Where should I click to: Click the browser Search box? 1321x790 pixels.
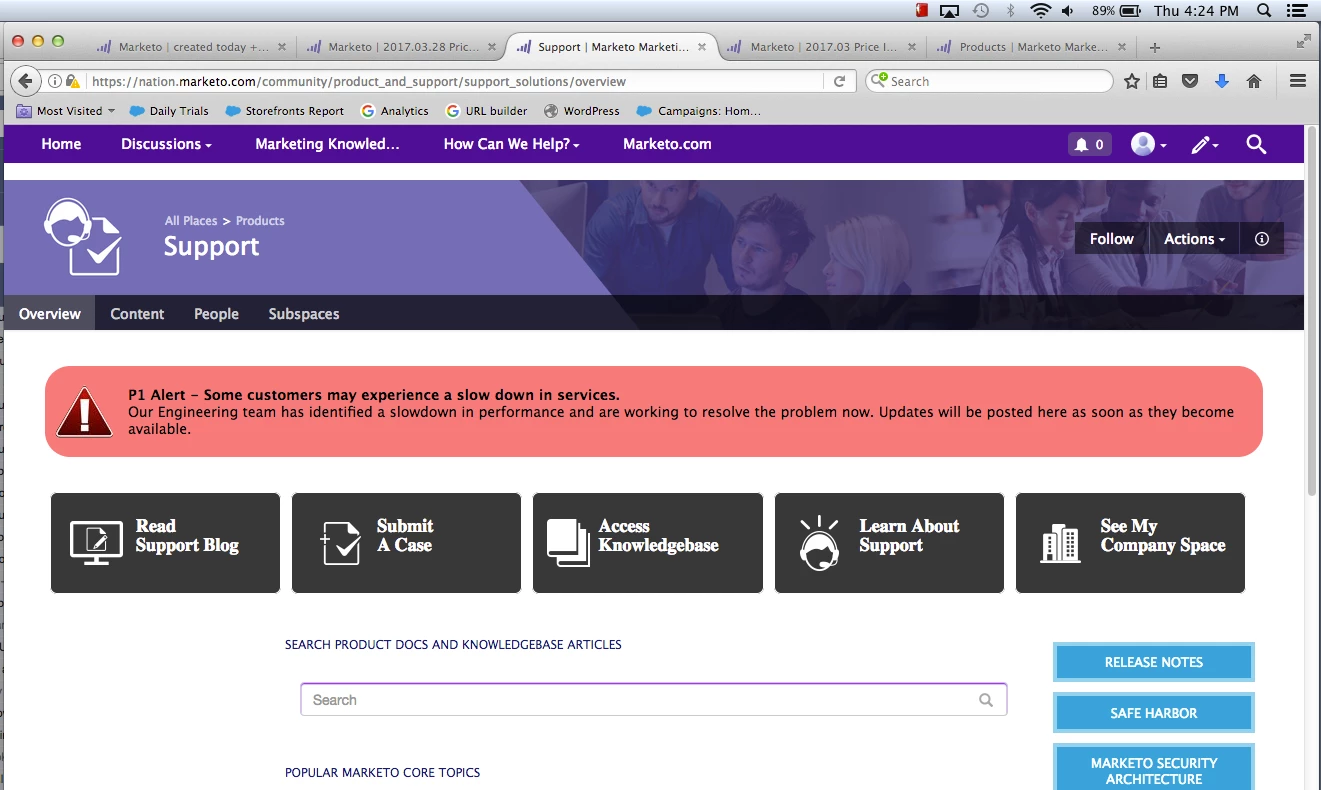pyautogui.click(x=989, y=81)
